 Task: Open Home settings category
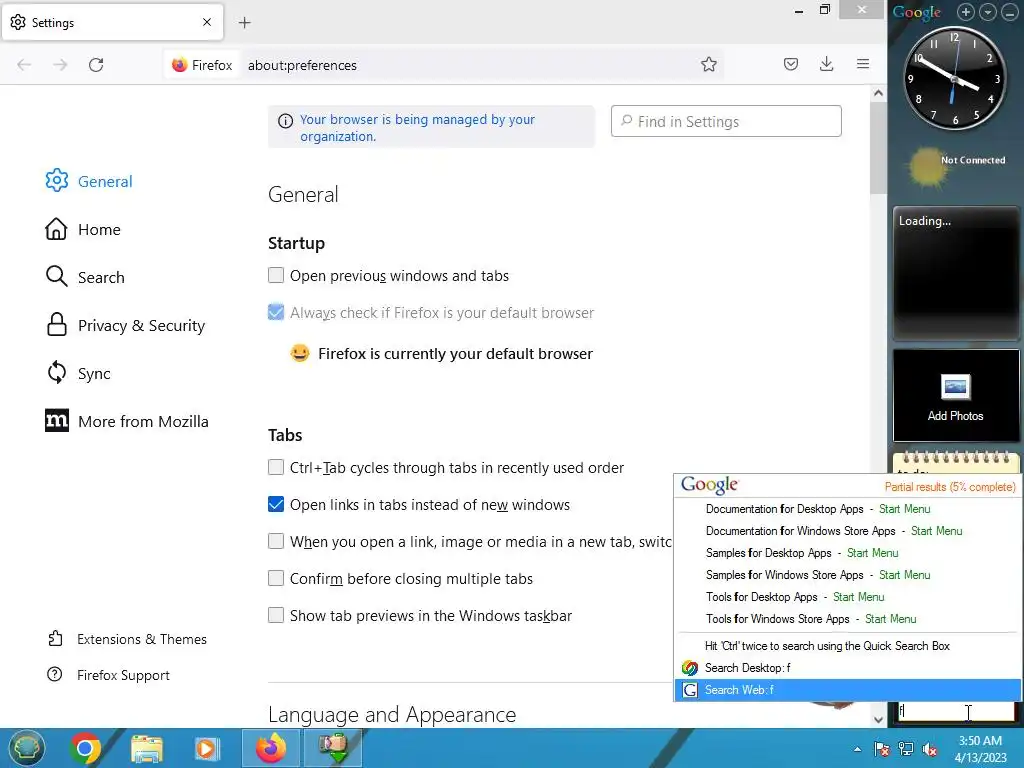(x=83, y=229)
